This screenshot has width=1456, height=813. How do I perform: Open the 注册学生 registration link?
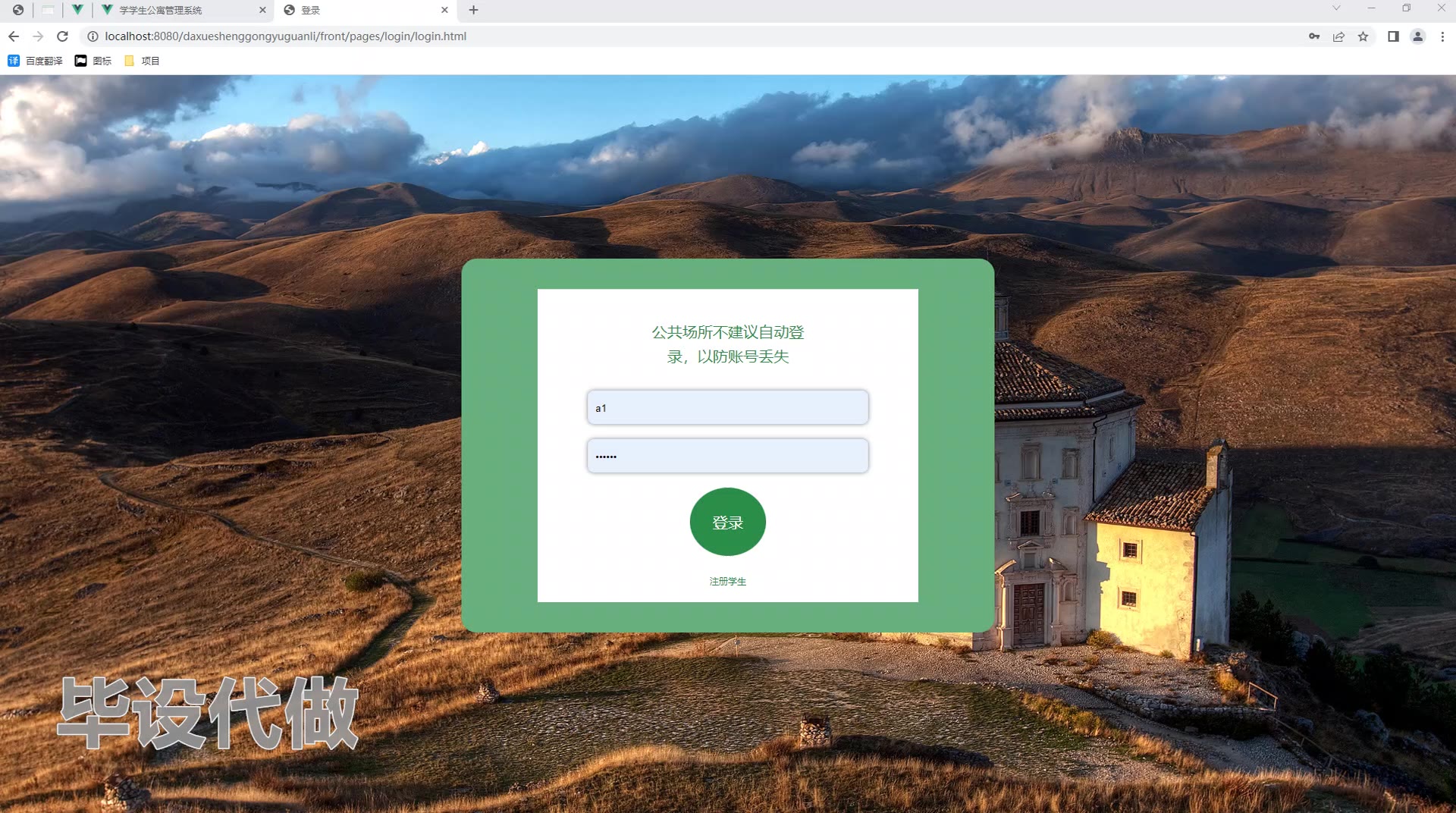tap(727, 581)
